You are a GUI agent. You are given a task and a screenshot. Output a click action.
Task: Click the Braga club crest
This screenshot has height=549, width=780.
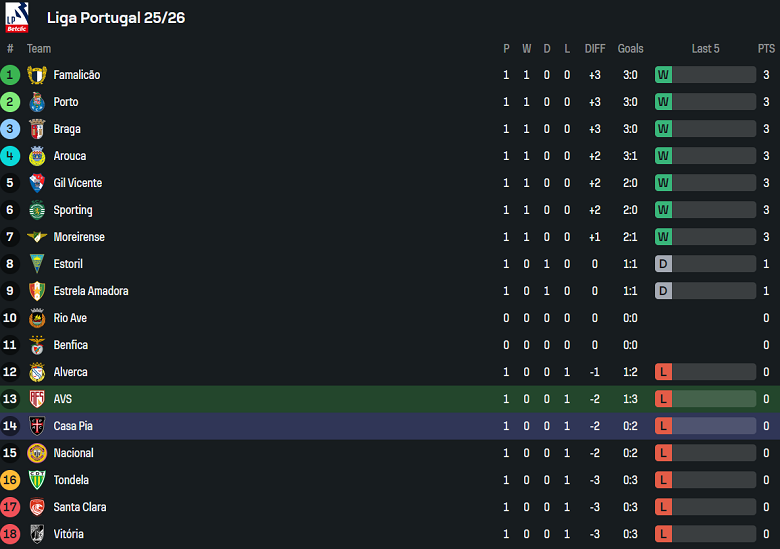coord(37,129)
